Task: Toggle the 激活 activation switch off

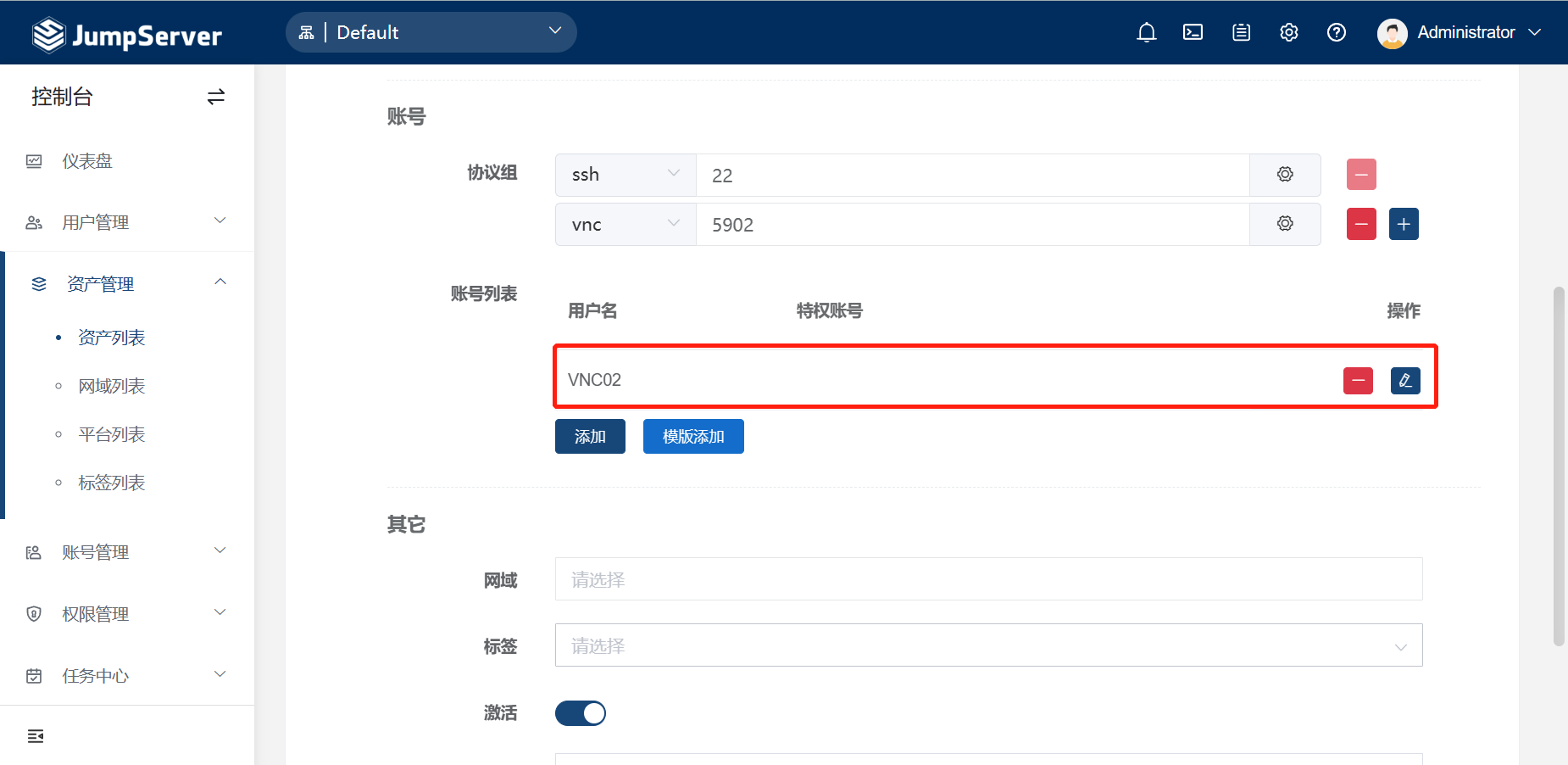Action: click(580, 712)
